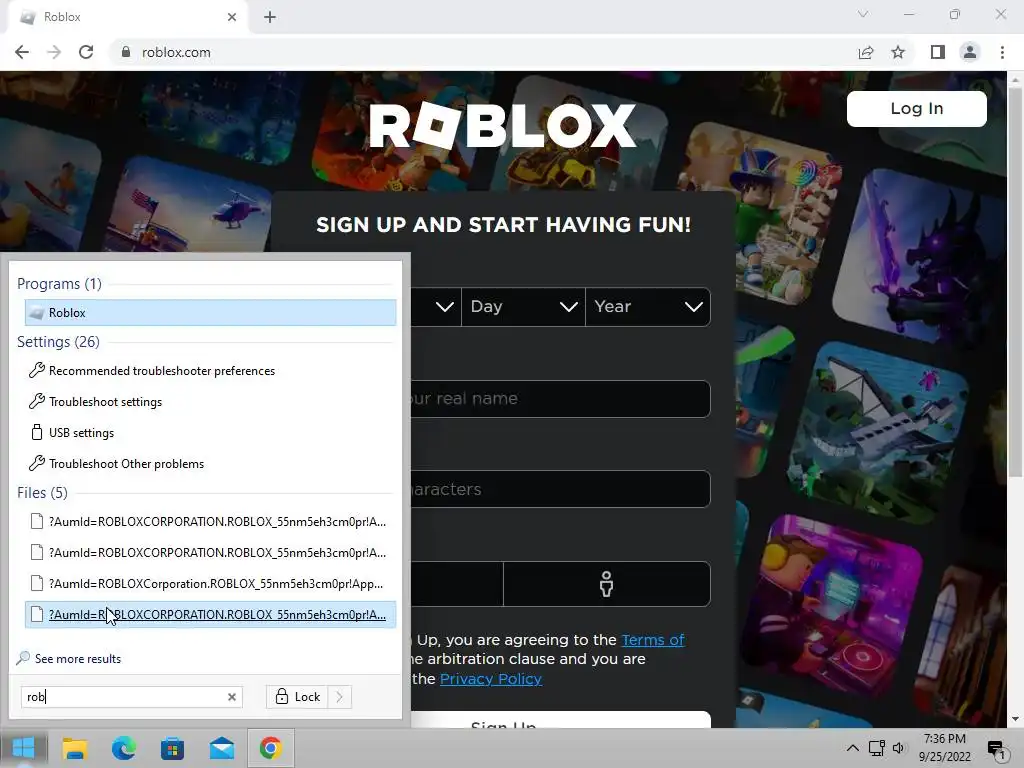The height and width of the screenshot is (768, 1024).
Task: Share this page via the share icon
Action: 865,52
